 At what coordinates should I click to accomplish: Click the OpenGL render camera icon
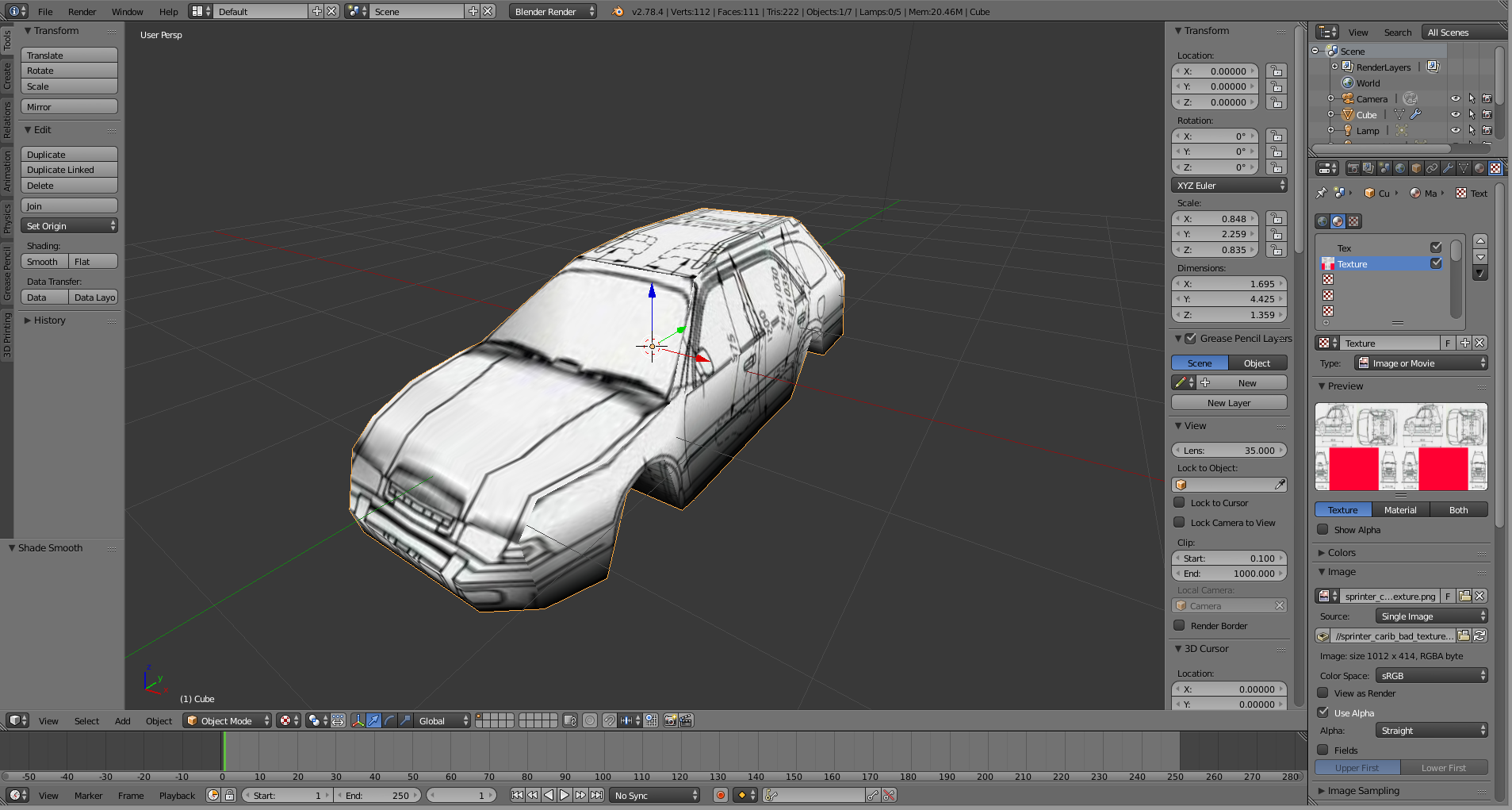(x=671, y=720)
